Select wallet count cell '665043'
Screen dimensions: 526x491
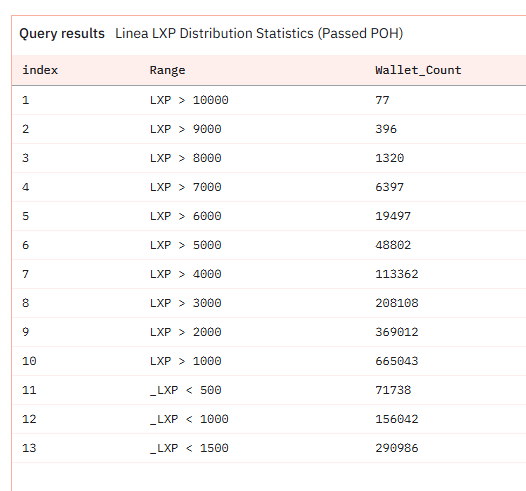(397, 361)
